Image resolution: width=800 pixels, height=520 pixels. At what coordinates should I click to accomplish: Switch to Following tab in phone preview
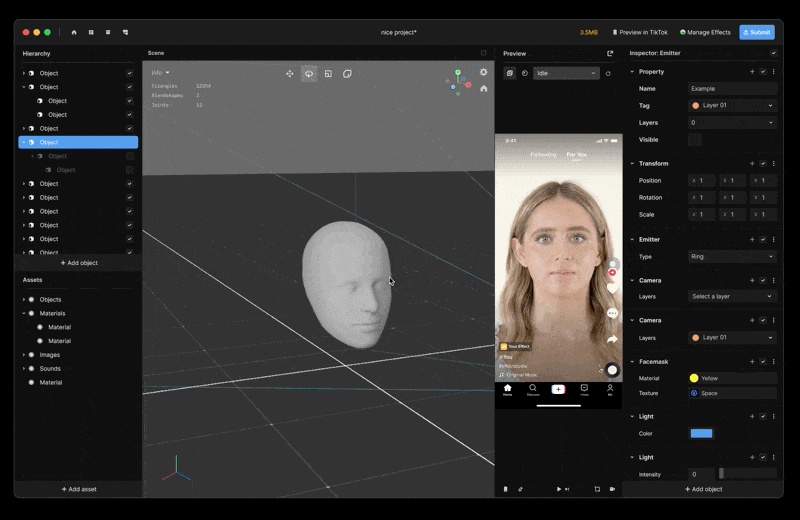coord(543,154)
